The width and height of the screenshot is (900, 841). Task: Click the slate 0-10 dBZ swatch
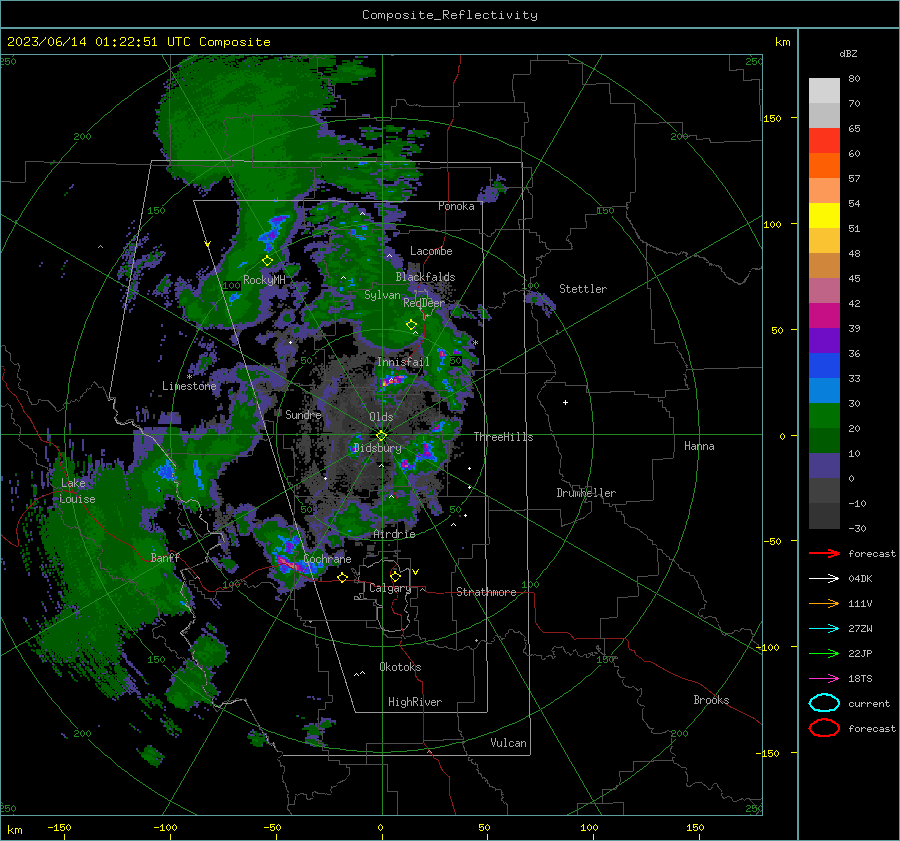click(824, 465)
